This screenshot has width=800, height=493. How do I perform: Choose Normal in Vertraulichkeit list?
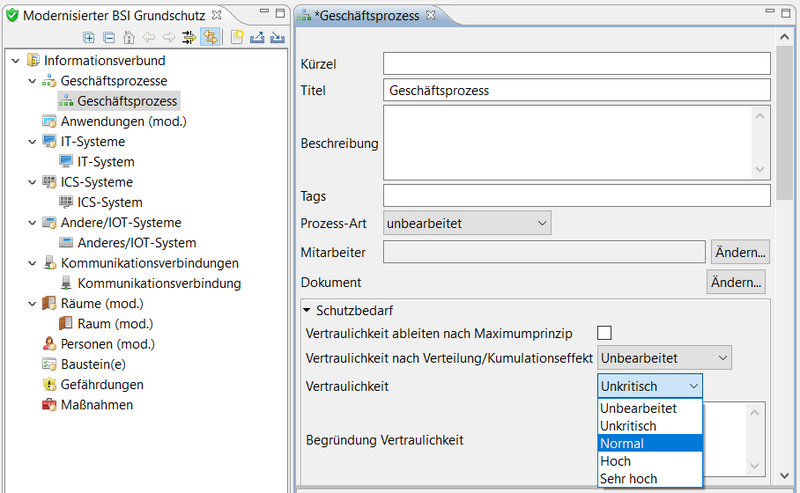click(649, 443)
